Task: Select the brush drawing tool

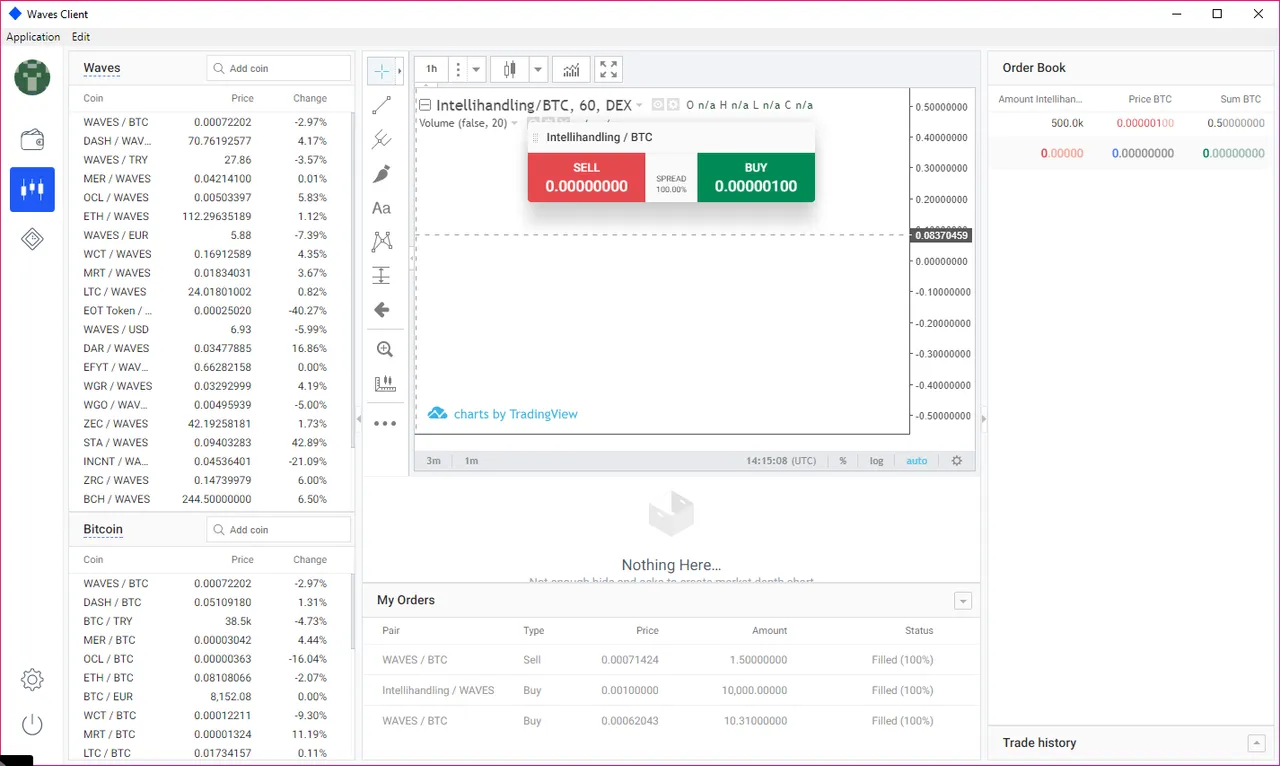Action: 382,174
